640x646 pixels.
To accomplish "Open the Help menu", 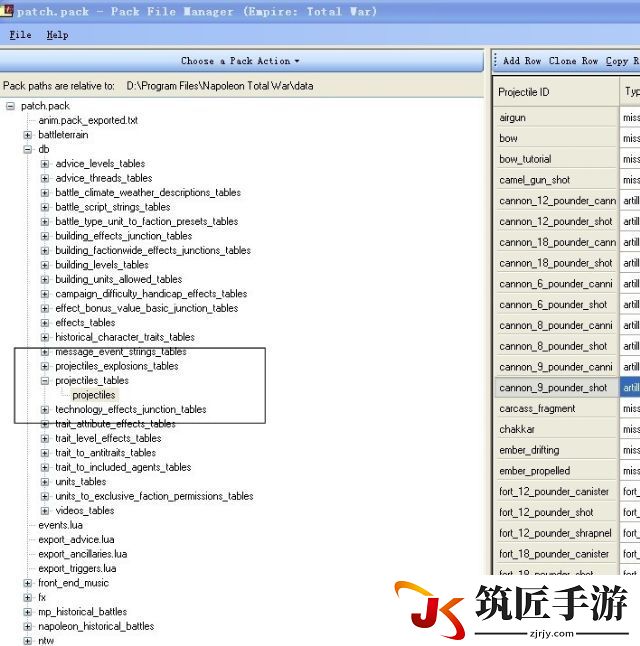I will pos(57,35).
